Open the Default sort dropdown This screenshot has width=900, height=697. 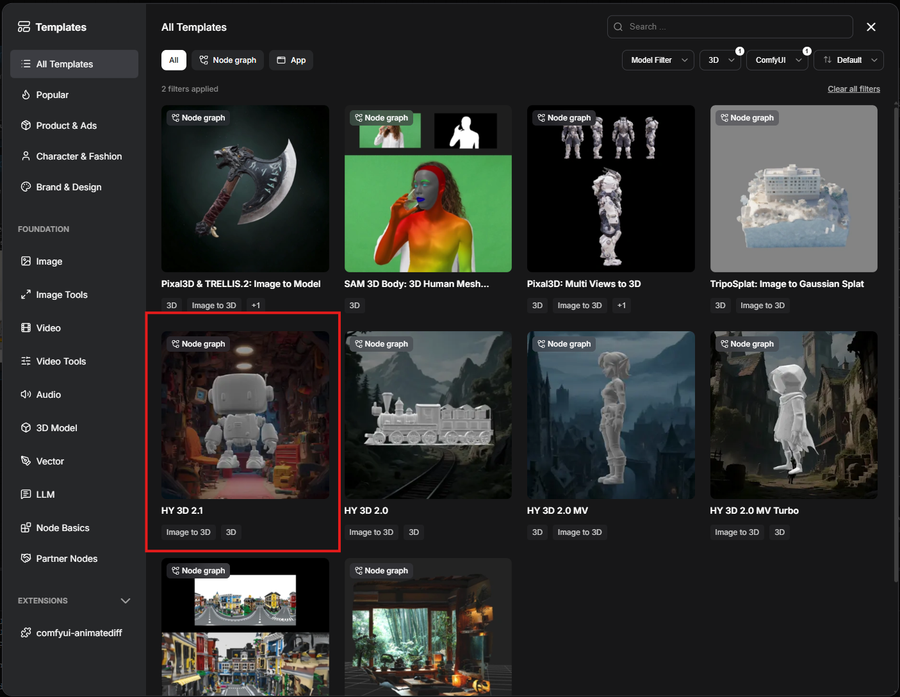848,60
